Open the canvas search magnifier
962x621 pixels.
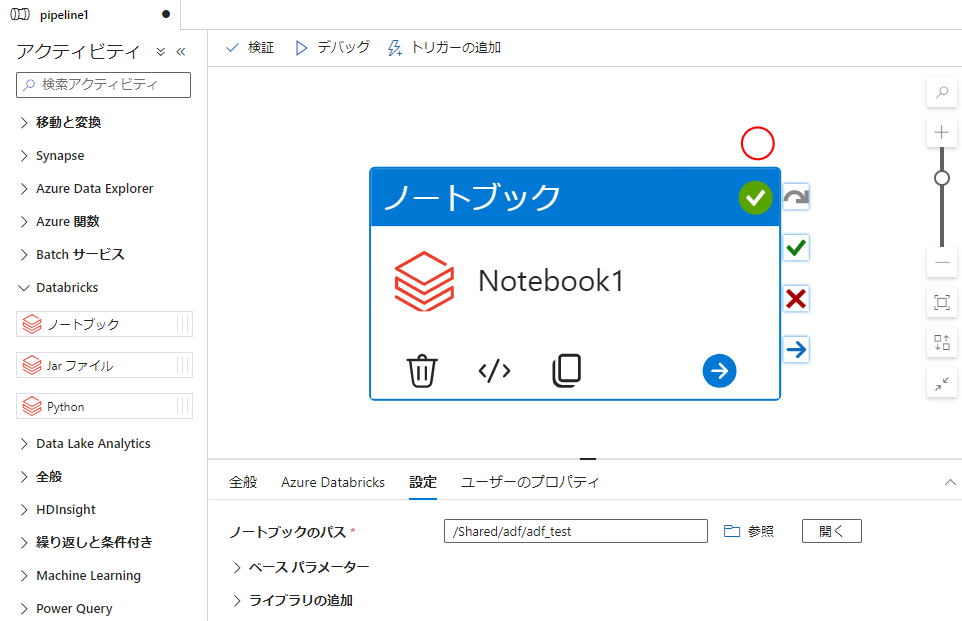pyautogui.click(x=942, y=93)
